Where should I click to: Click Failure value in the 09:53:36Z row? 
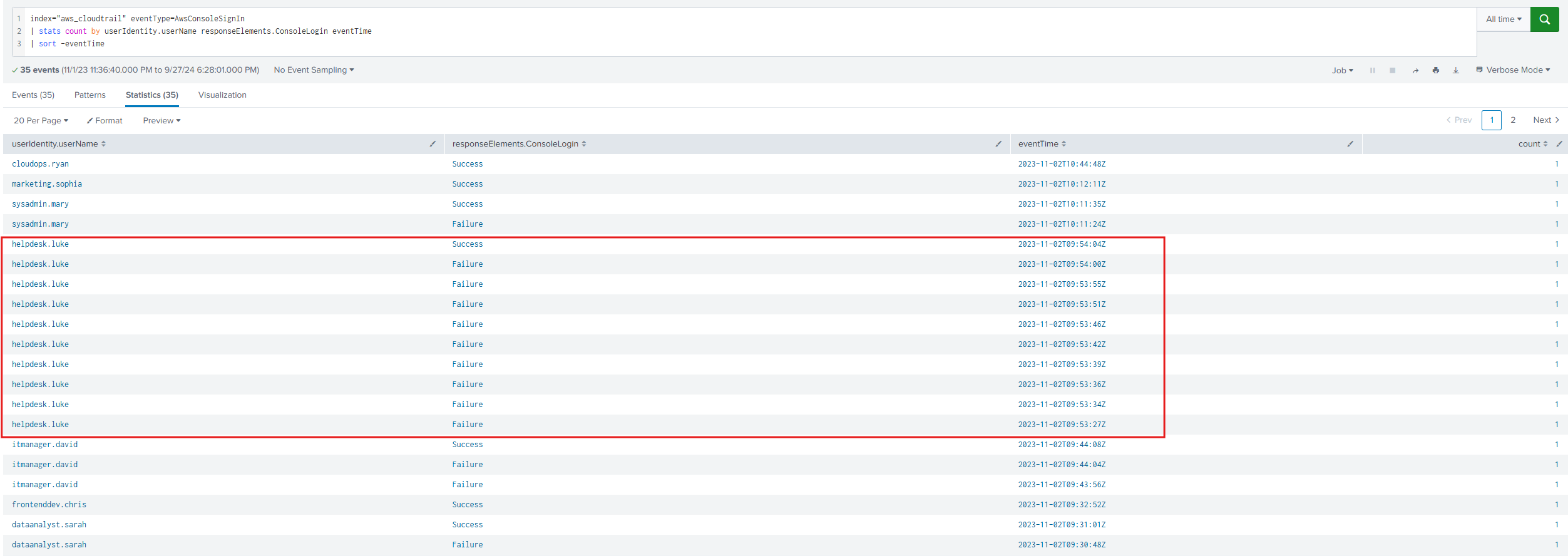point(468,385)
